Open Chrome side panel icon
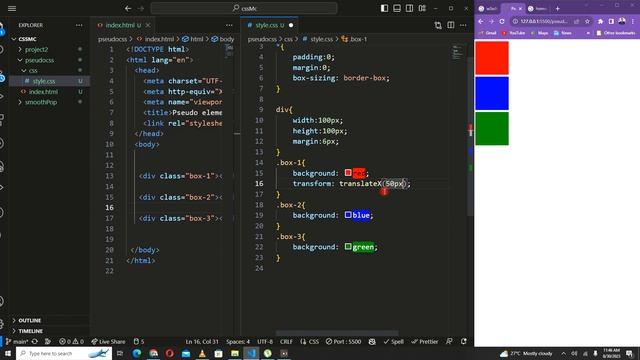640x360 pixels. coord(611,21)
